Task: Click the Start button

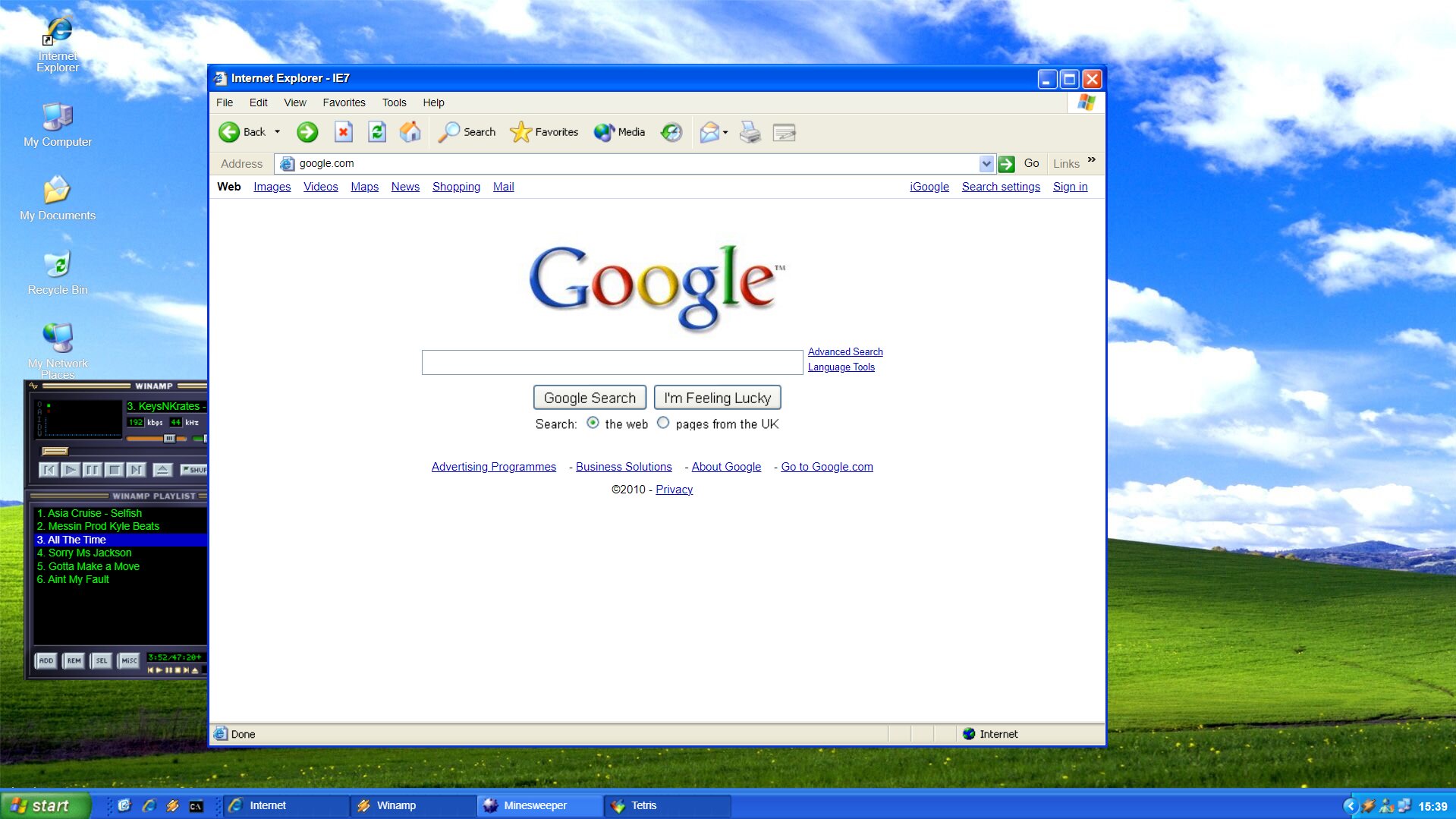Action: click(x=46, y=805)
